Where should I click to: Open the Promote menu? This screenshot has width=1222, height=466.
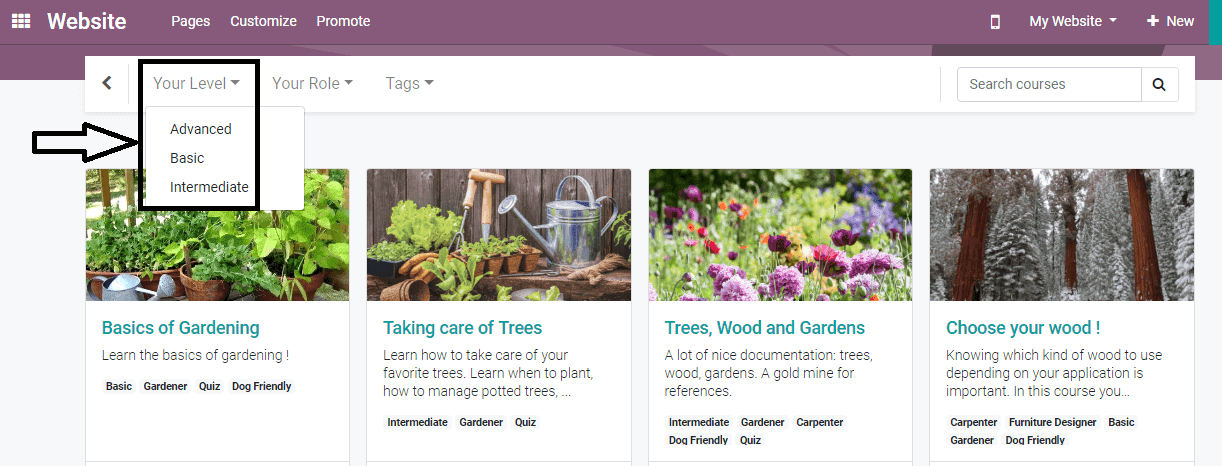pos(343,21)
